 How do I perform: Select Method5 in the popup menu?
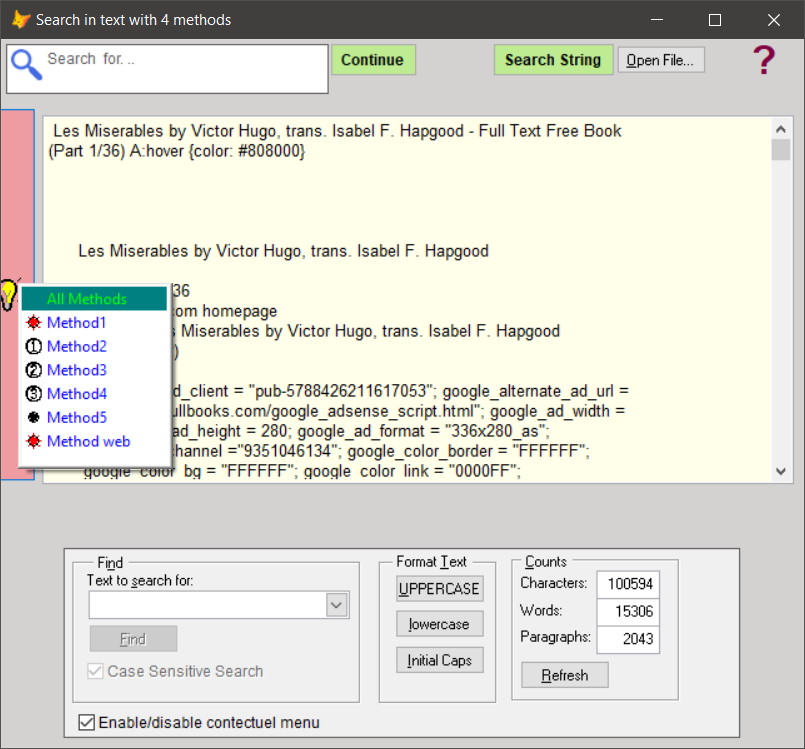click(94, 417)
